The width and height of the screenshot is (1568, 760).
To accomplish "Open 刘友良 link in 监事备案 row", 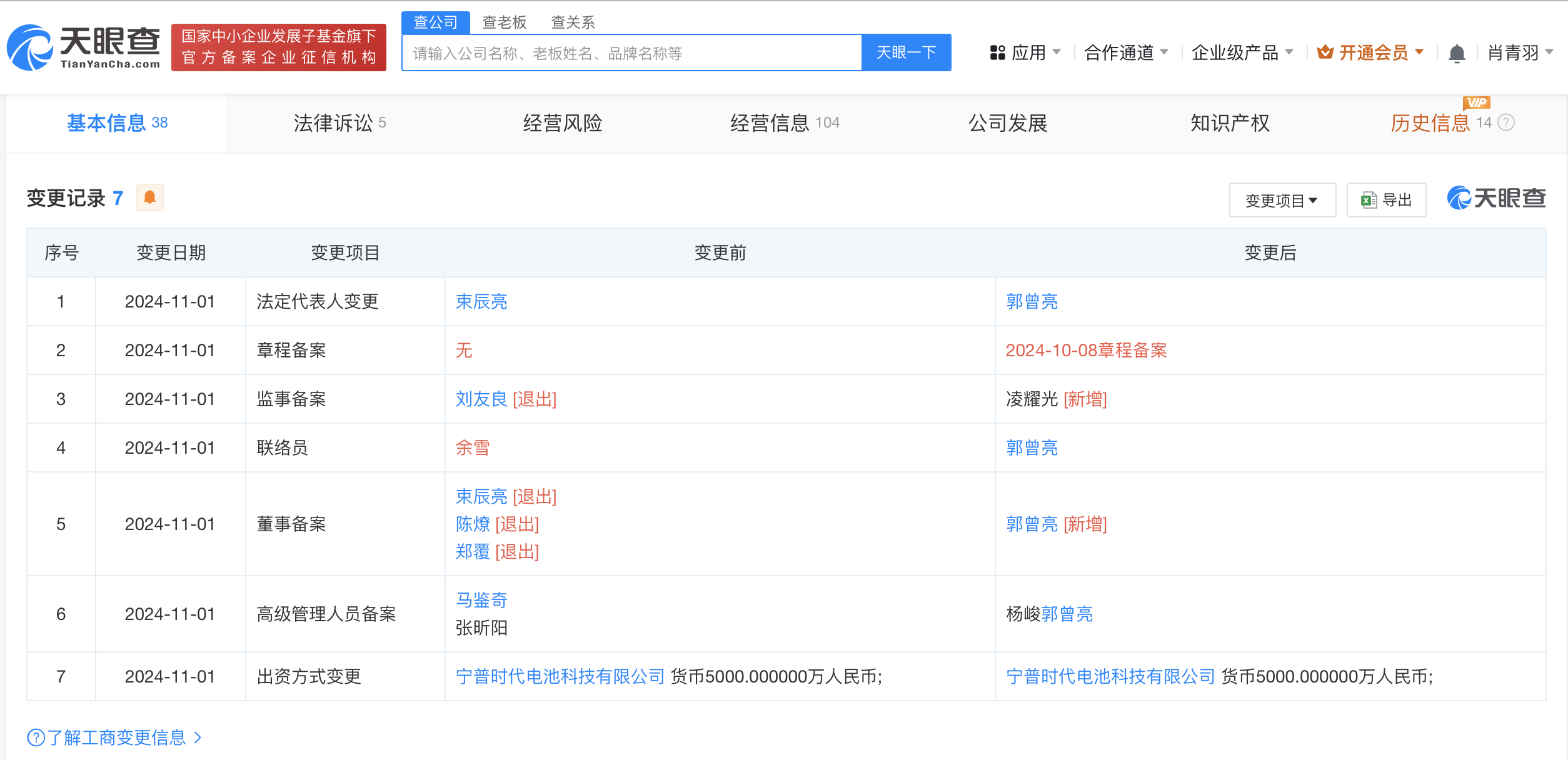I will pyautogui.click(x=481, y=399).
